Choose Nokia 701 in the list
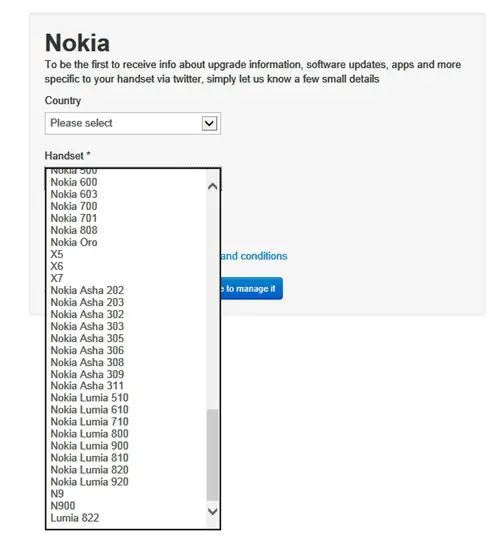 [x=126, y=218]
